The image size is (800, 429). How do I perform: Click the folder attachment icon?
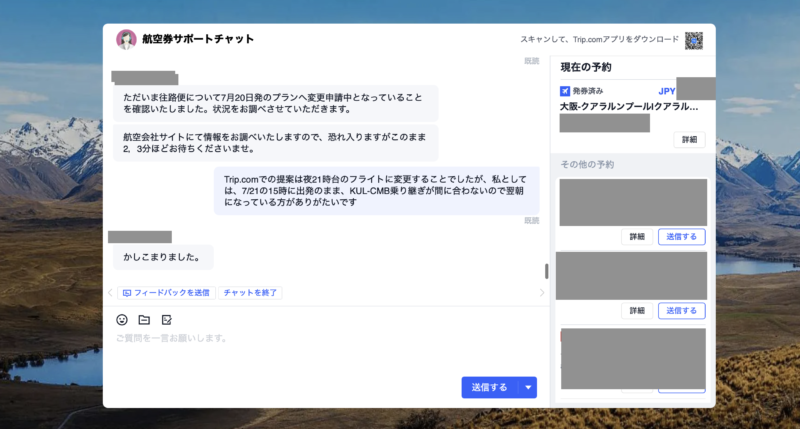tap(144, 320)
